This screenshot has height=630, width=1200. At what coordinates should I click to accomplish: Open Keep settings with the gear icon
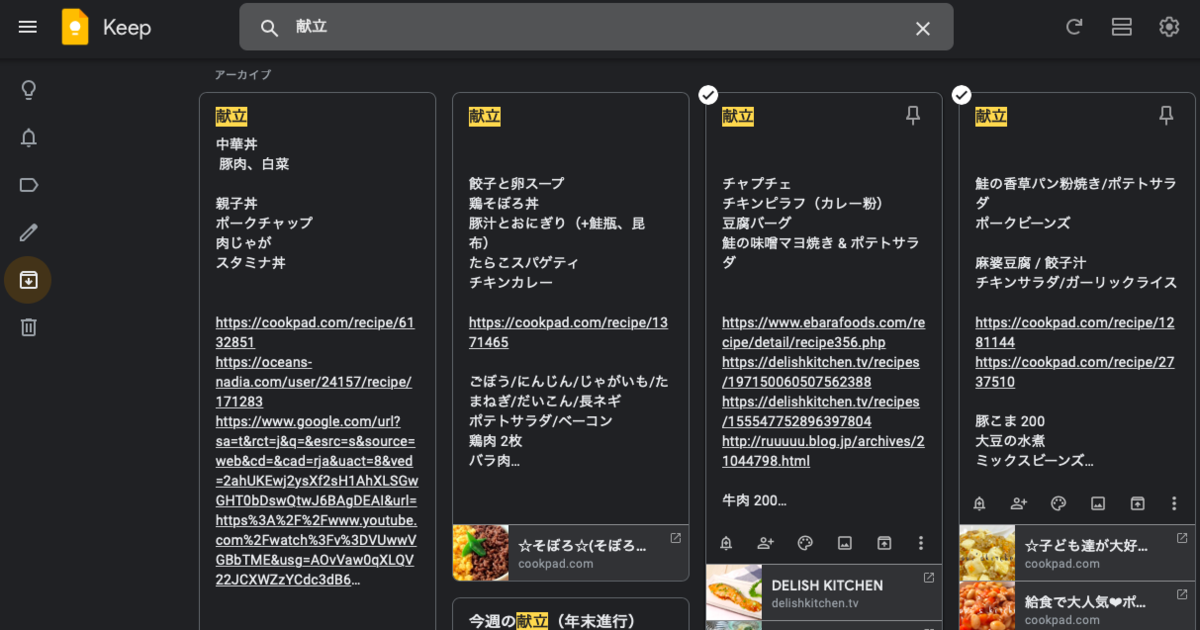tap(1168, 27)
